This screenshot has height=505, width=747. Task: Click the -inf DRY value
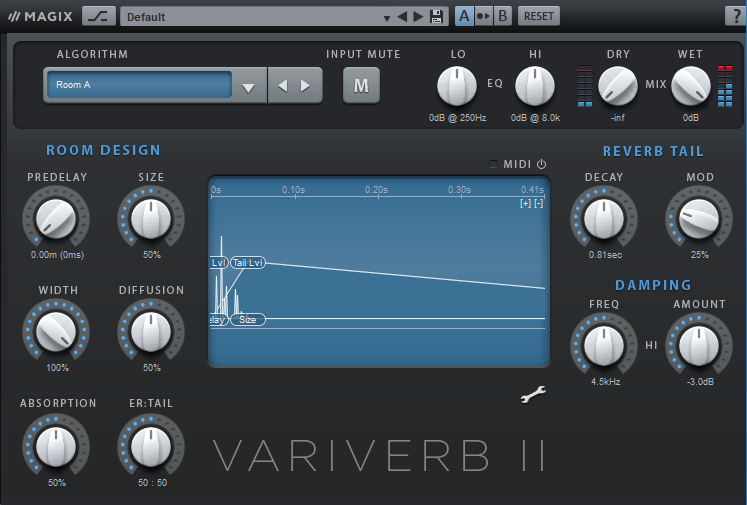tap(618, 118)
